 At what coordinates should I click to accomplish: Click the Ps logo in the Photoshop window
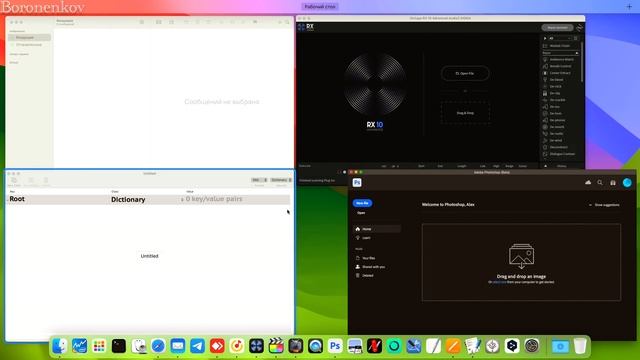coord(357,182)
